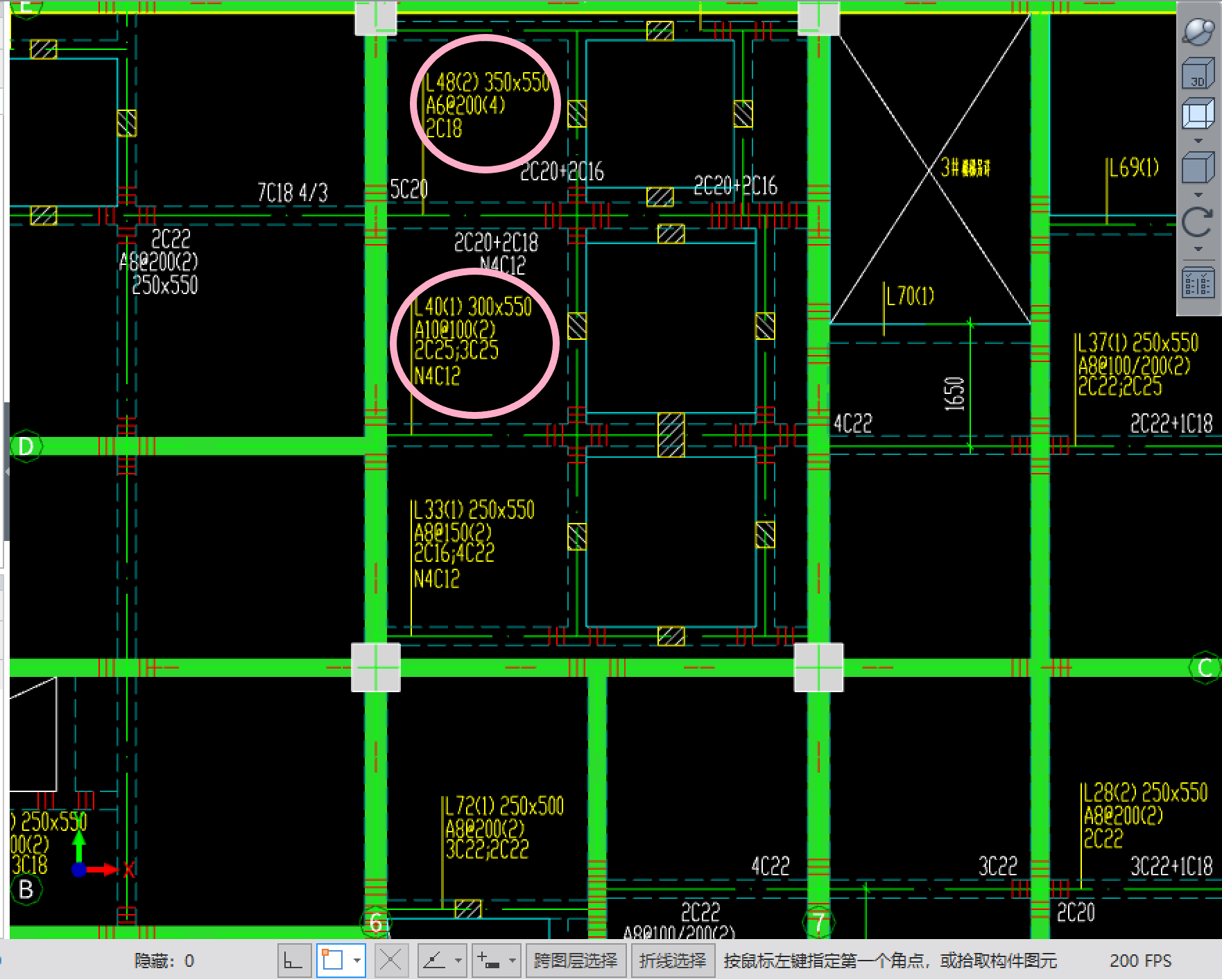
Task: Select axis grid bubble C
Action: (x=1204, y=668)
